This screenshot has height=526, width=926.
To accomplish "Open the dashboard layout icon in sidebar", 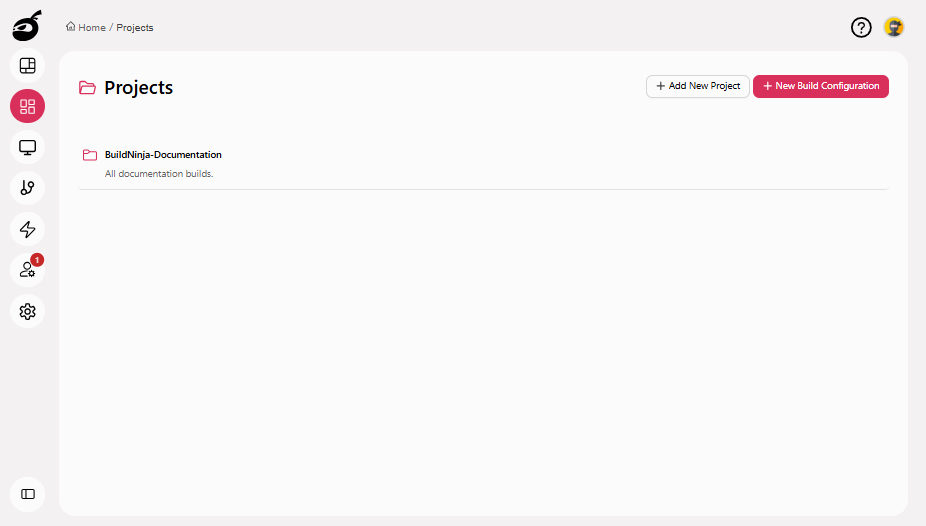I will 28,66.
